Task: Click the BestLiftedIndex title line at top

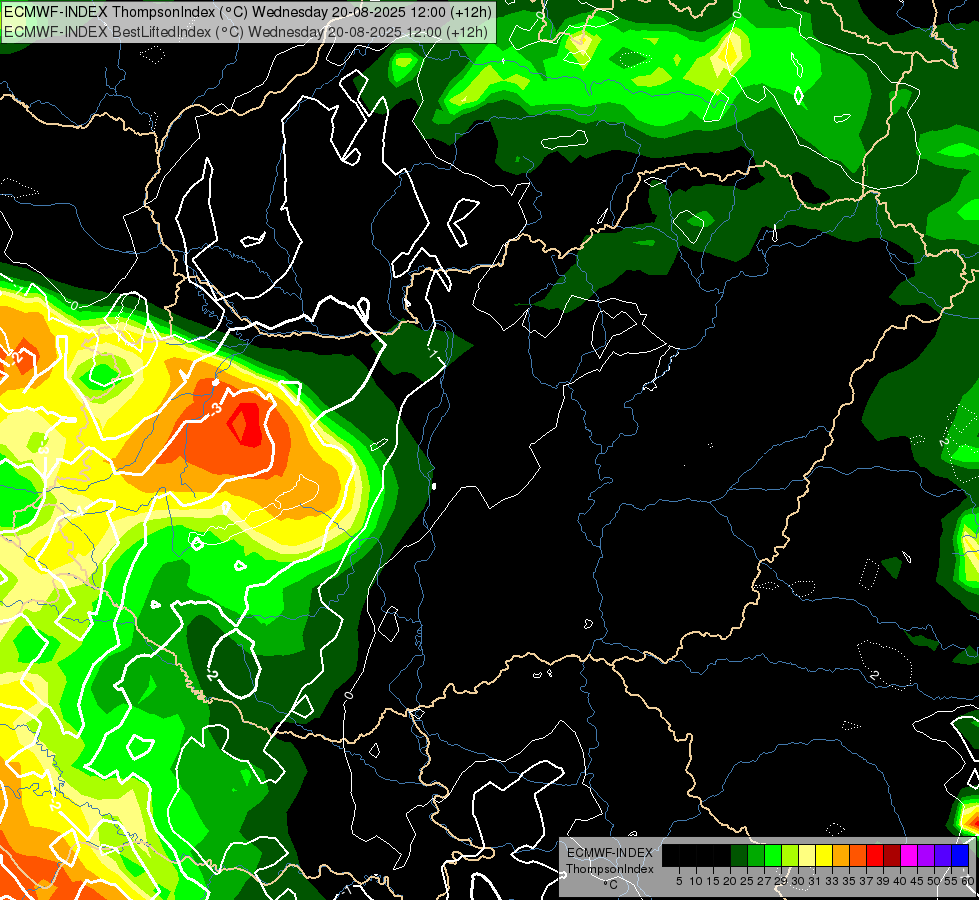Action: pyautogui.click(x=246, y=31)
